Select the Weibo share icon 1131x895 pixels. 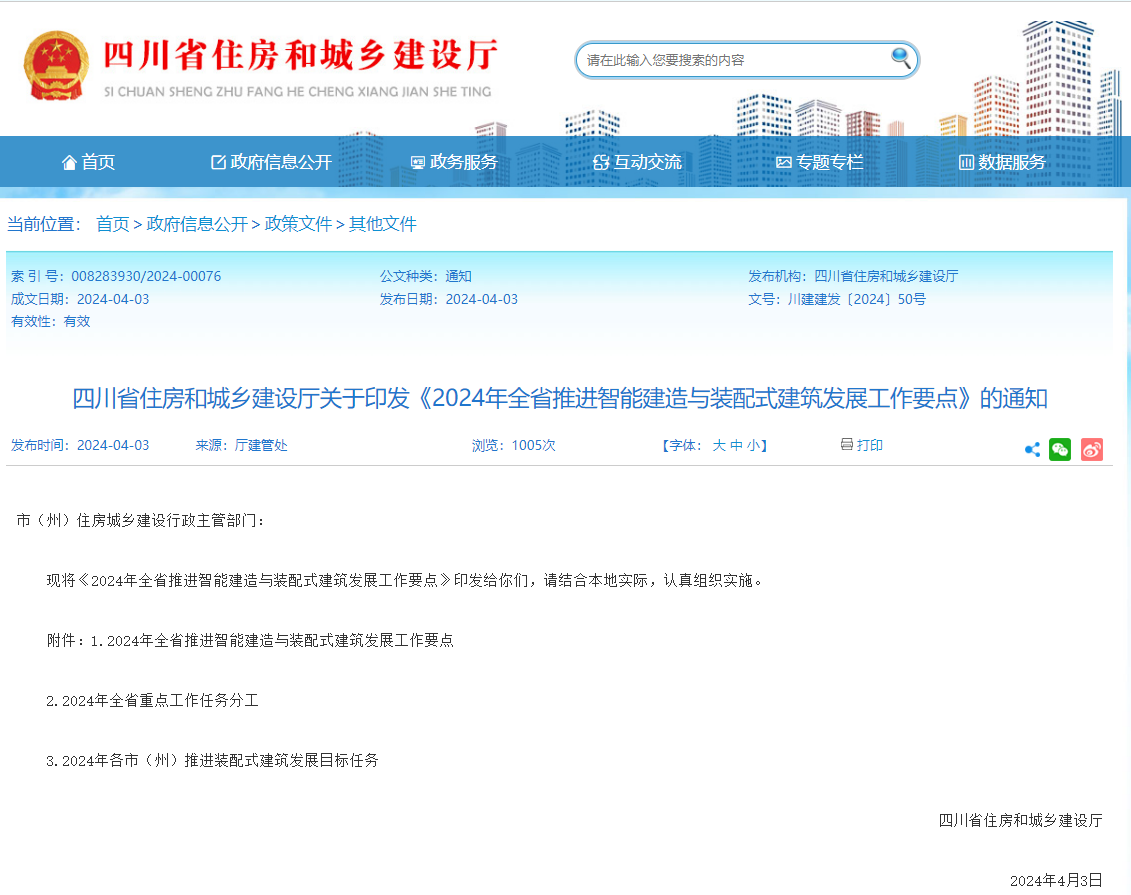pyautogui.click(x=1092, y=449)
